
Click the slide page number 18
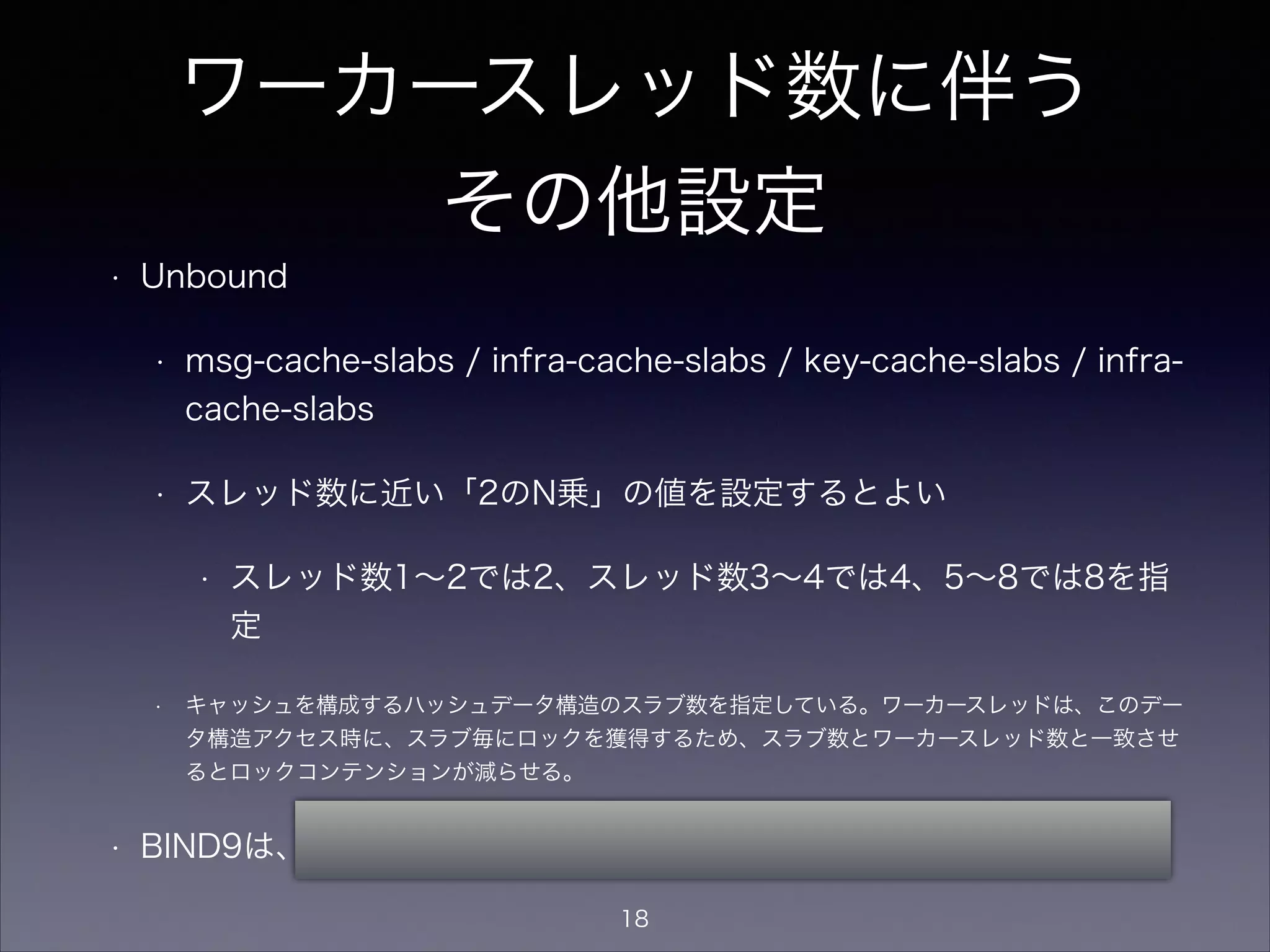click(635, 919)
